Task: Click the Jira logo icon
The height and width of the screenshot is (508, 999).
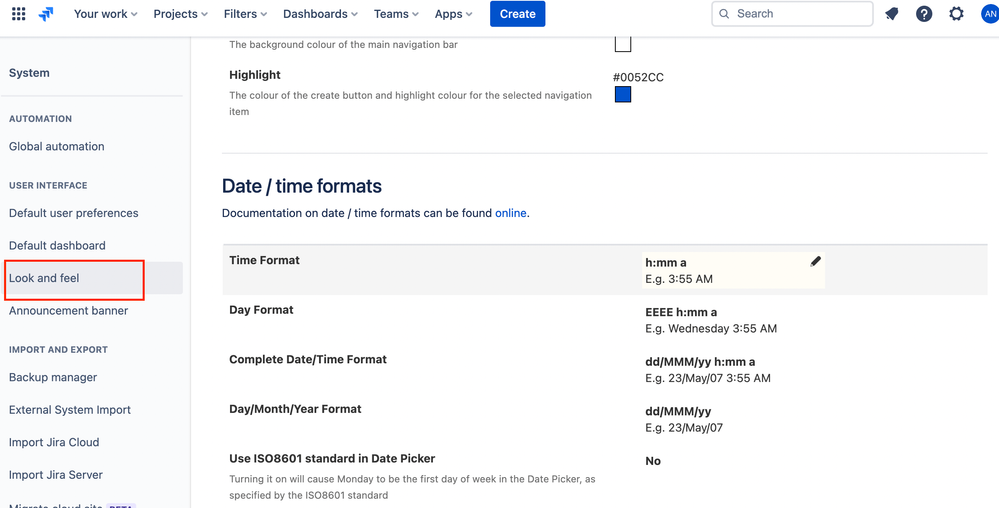Action: click(x=46, y=14)
